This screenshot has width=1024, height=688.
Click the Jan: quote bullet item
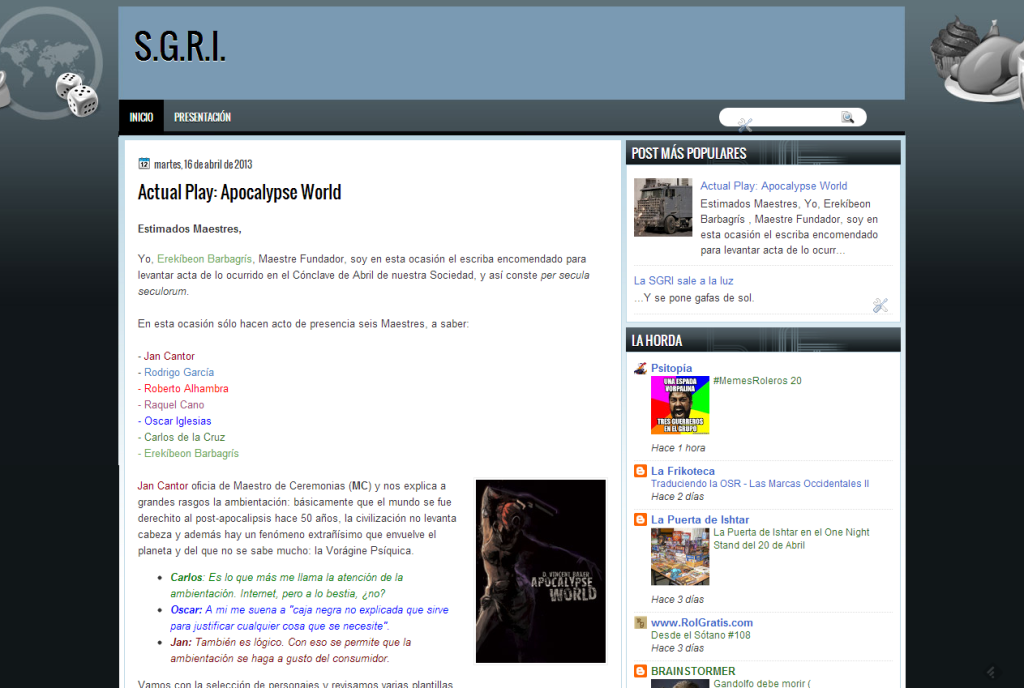click(x=291, y=651)
